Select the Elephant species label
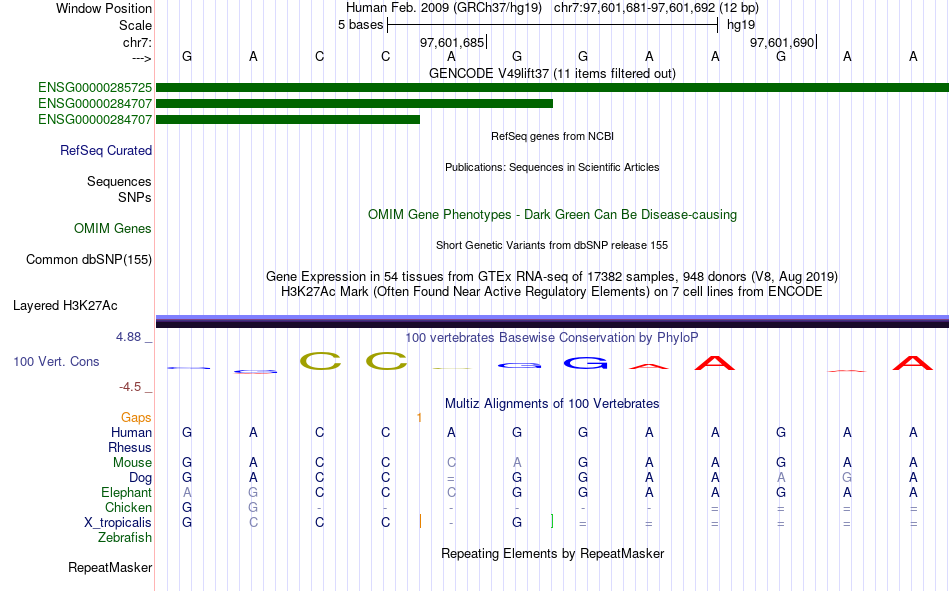The width and height of the screenshot is (950, 591). (x=126, y=492)
